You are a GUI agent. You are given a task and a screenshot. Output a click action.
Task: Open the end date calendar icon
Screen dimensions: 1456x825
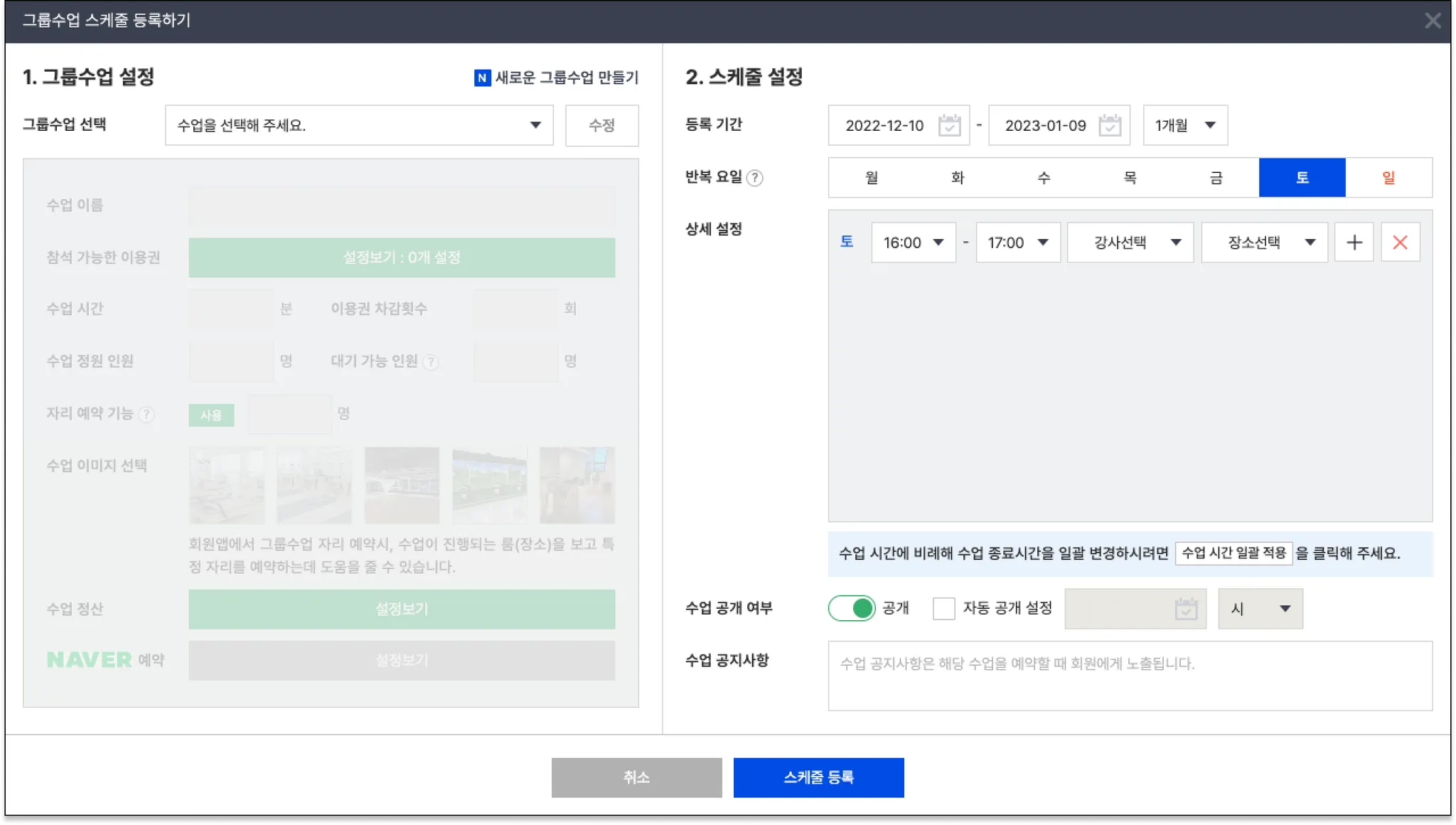coord(1109,125)
